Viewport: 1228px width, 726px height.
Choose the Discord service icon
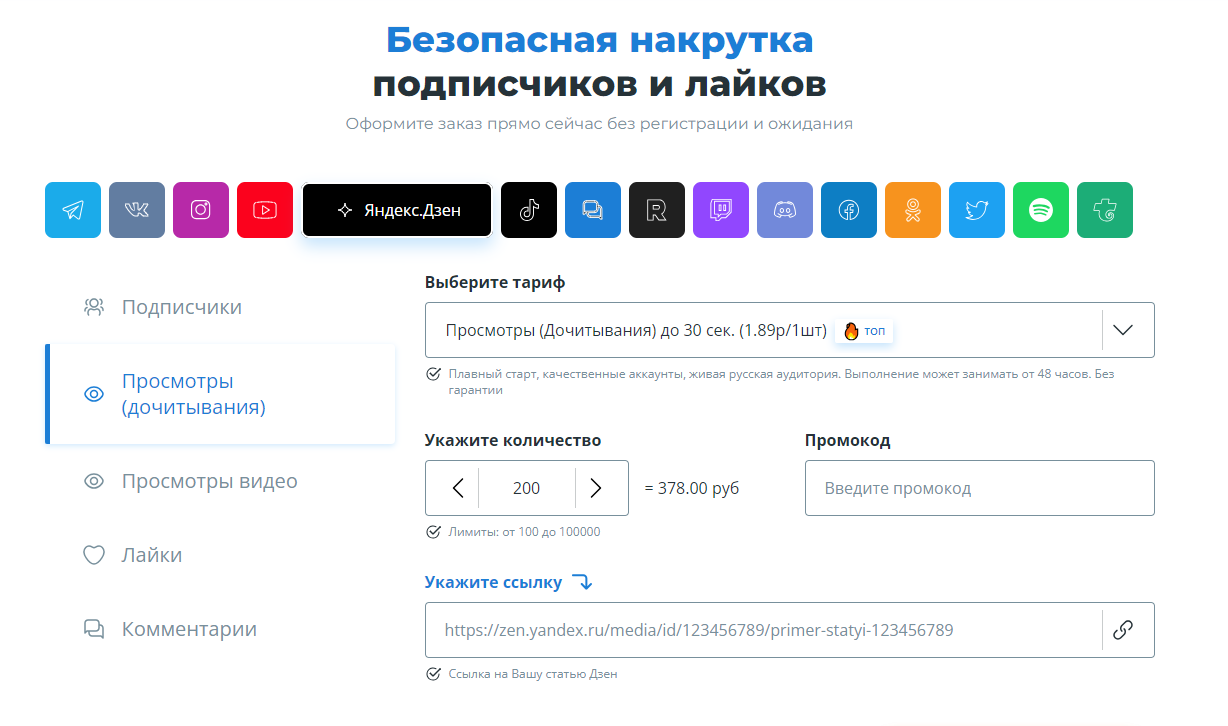785,210
